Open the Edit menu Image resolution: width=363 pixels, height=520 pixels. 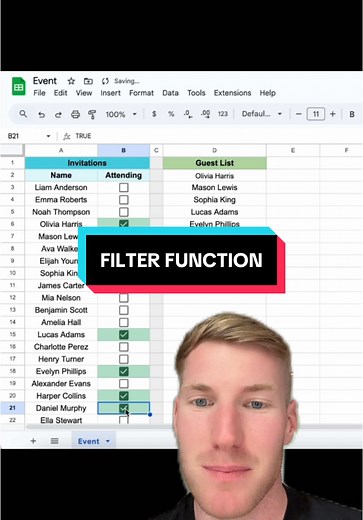[60, 93]
